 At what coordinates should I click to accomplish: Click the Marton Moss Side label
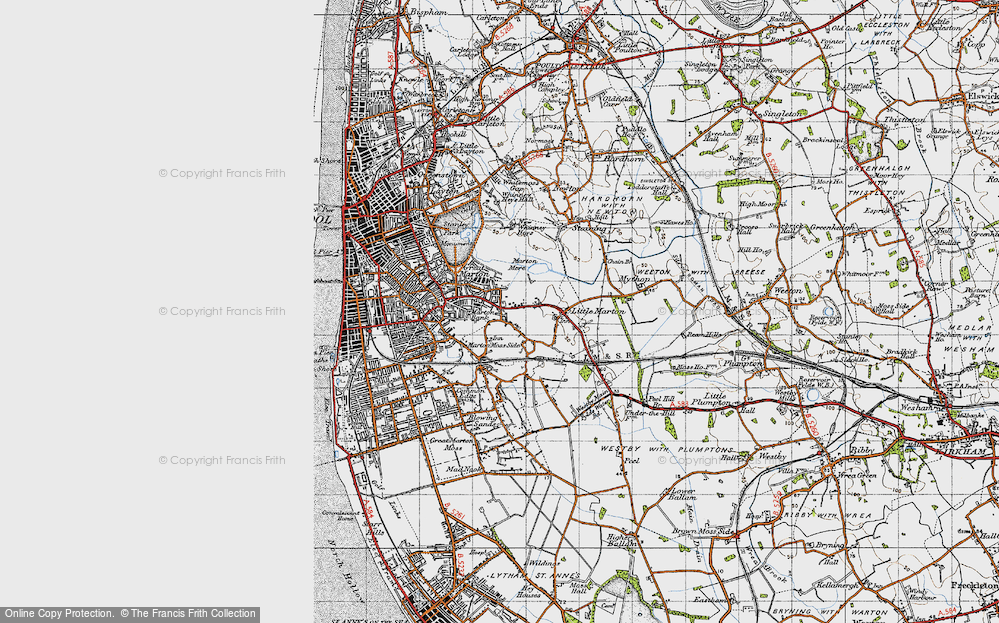(495, 345)
